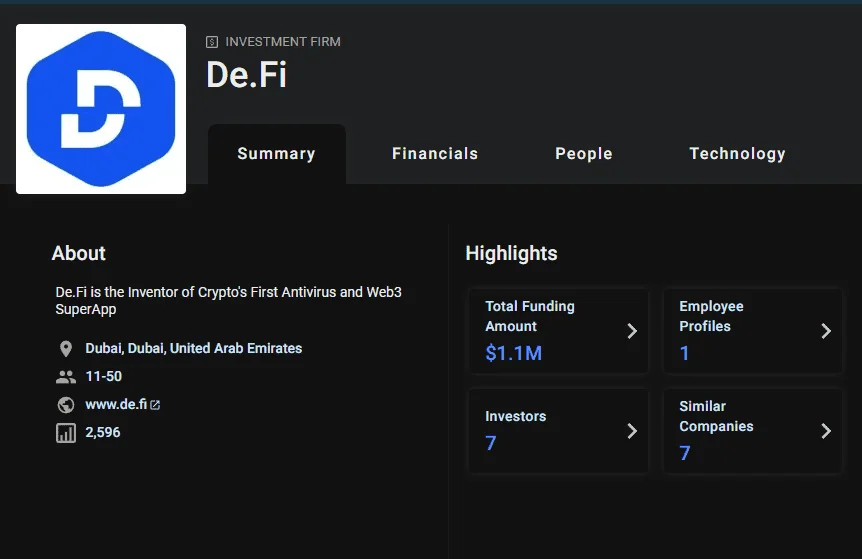Image resolution: width=862 pixels, height=559 pixels.
Task: Open the www.de.fi website link
Action: pos(116,405)
